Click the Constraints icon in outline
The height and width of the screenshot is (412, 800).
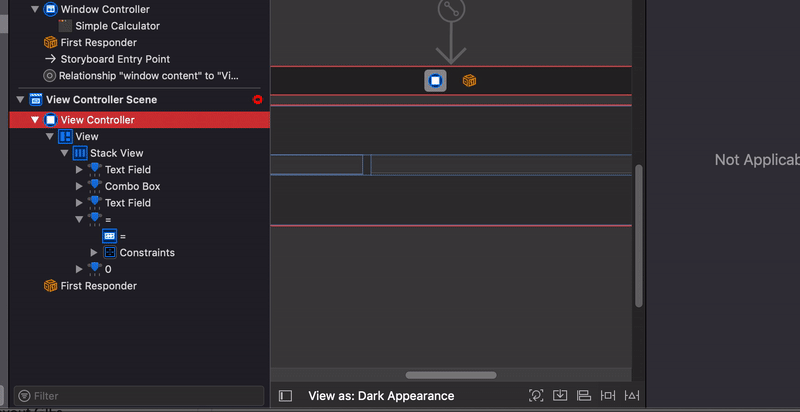point(109,252)
